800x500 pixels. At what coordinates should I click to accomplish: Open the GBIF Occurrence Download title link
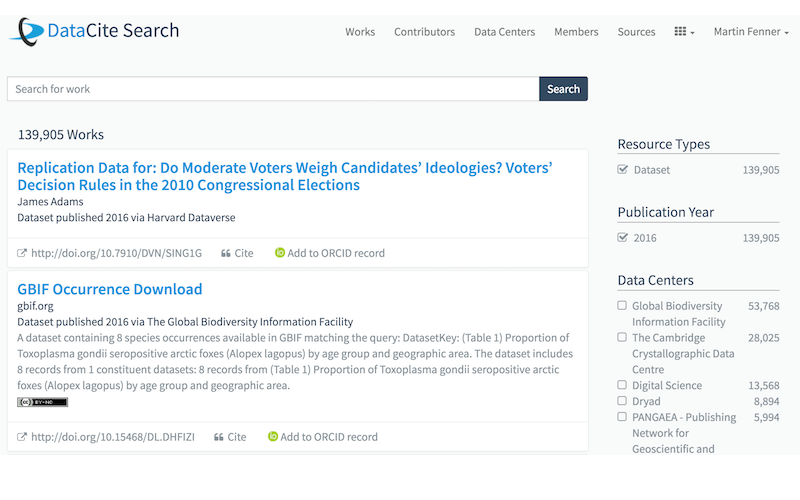110,290
